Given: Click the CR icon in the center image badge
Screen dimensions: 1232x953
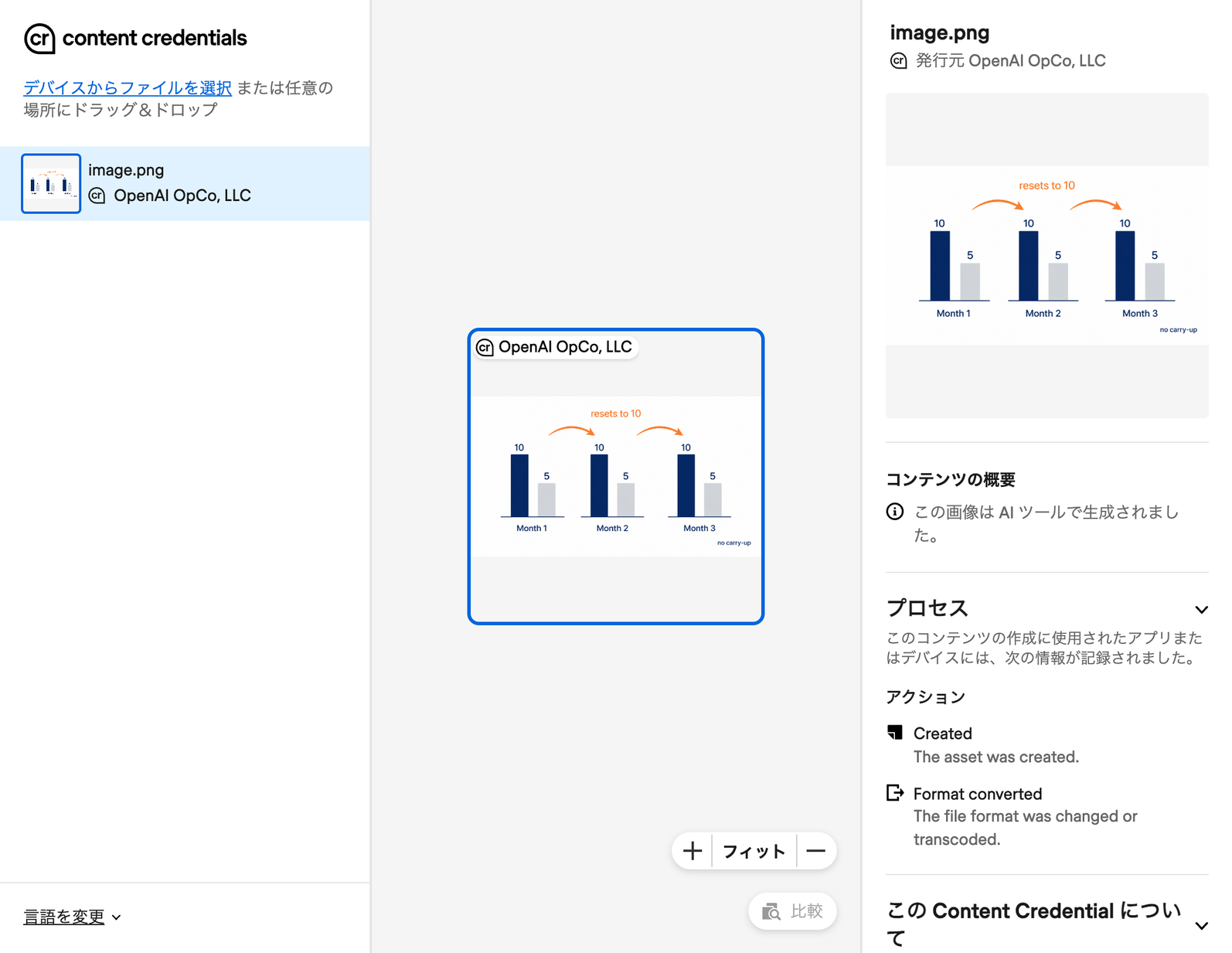Looking at the screenshot, I should click(x=485, y=347).
